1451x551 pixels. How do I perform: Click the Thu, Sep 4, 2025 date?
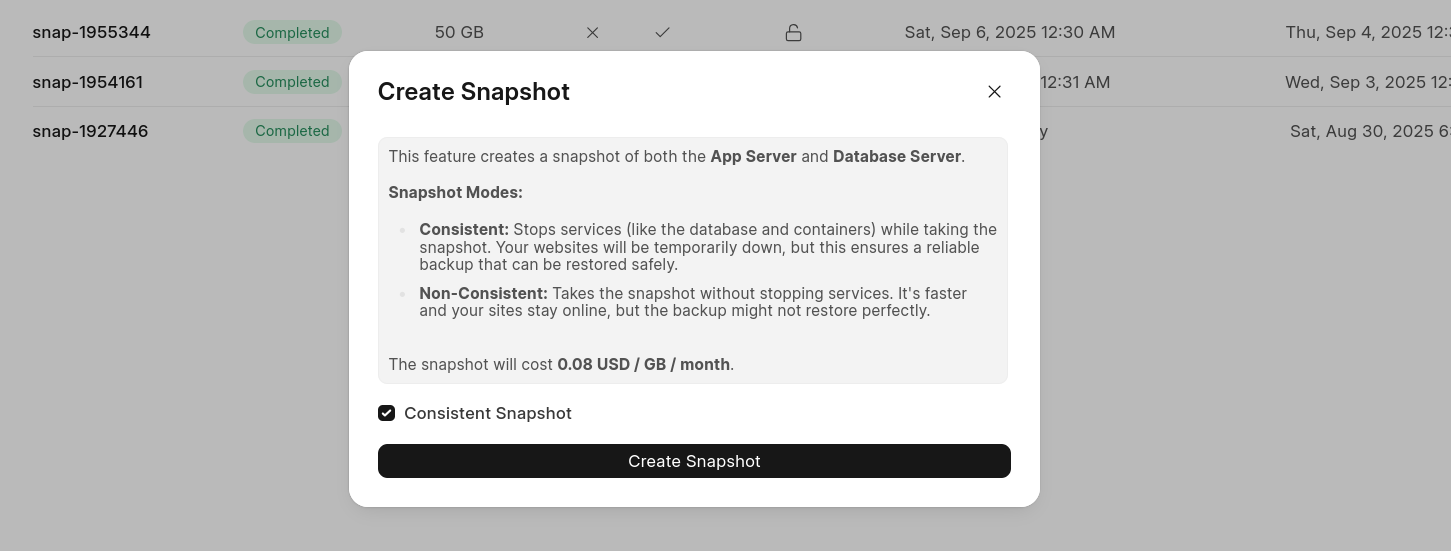(x=1367, y=32)
